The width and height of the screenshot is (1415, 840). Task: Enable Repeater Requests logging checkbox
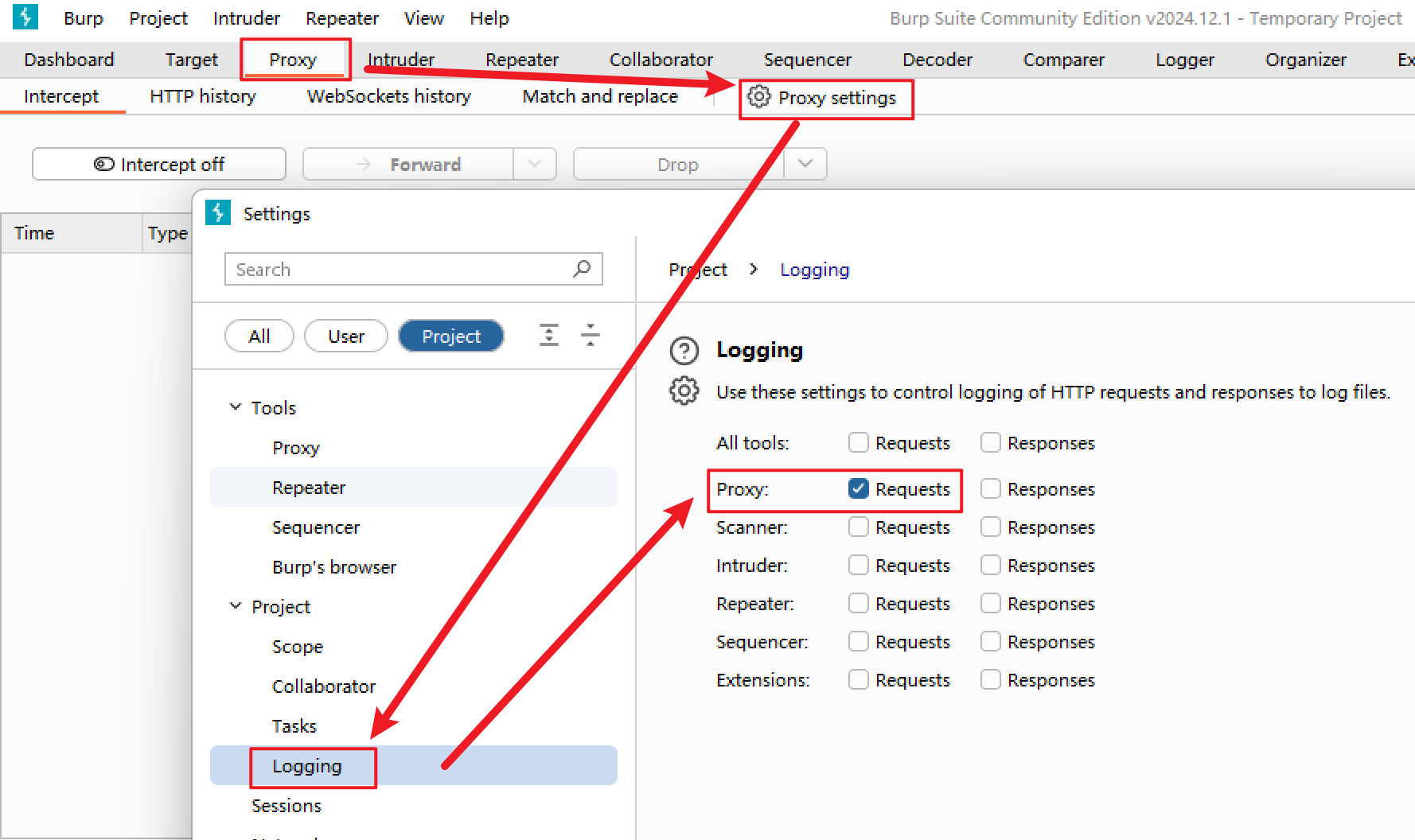coord(858,603)
